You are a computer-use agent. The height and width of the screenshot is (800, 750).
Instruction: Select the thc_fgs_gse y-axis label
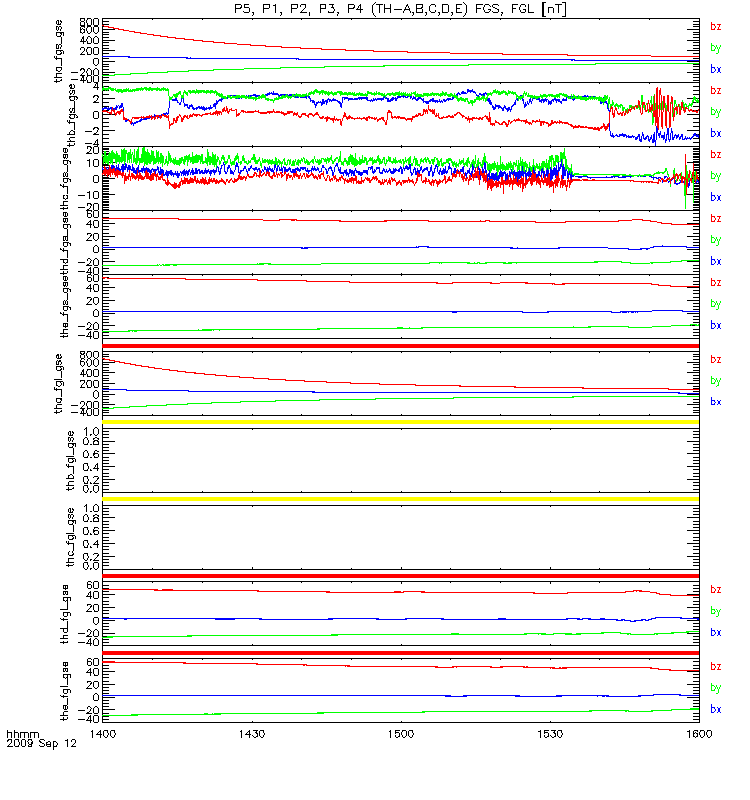coord(65,179)
